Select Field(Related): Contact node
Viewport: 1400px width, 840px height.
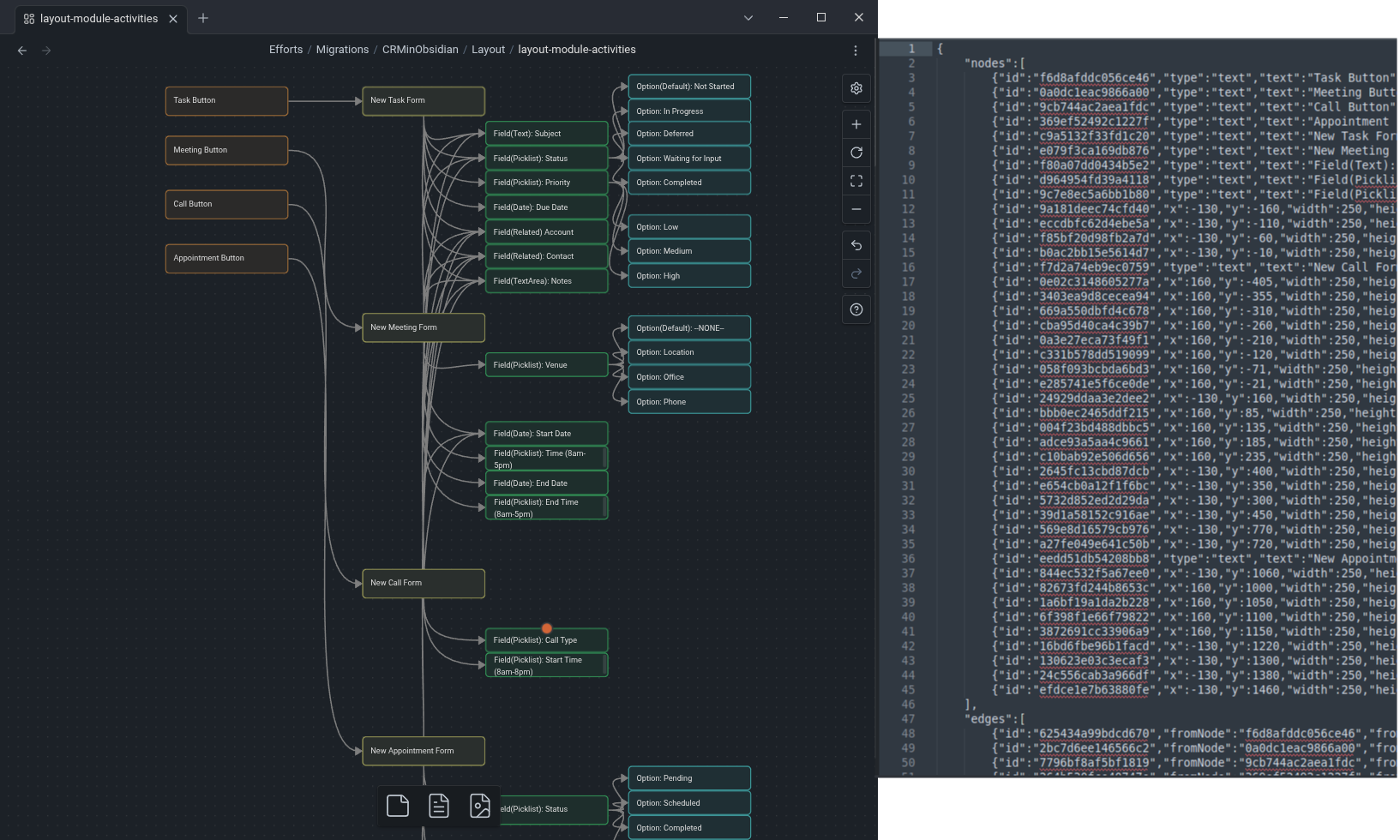[547, 256]
